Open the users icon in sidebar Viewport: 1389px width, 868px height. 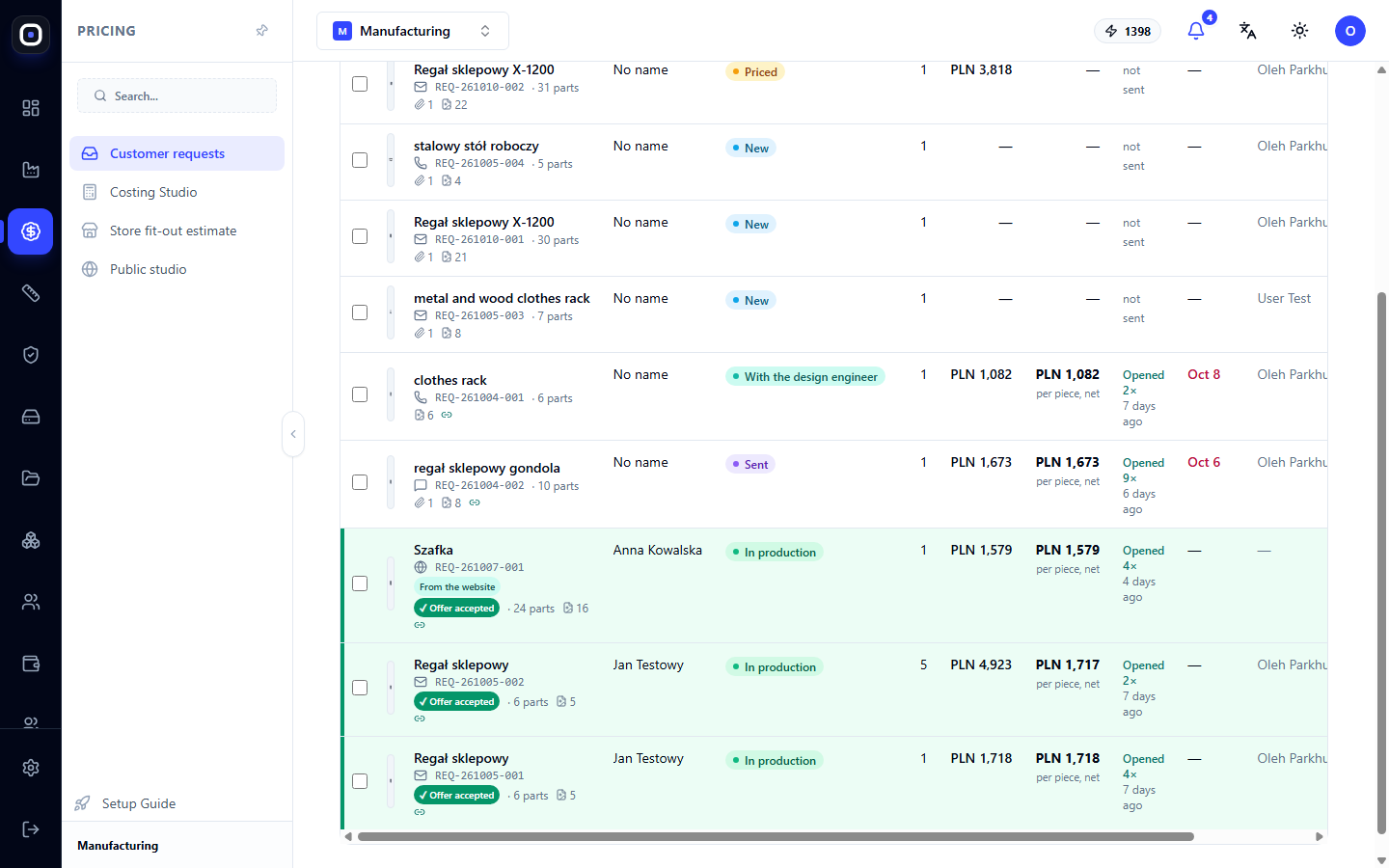31,602
